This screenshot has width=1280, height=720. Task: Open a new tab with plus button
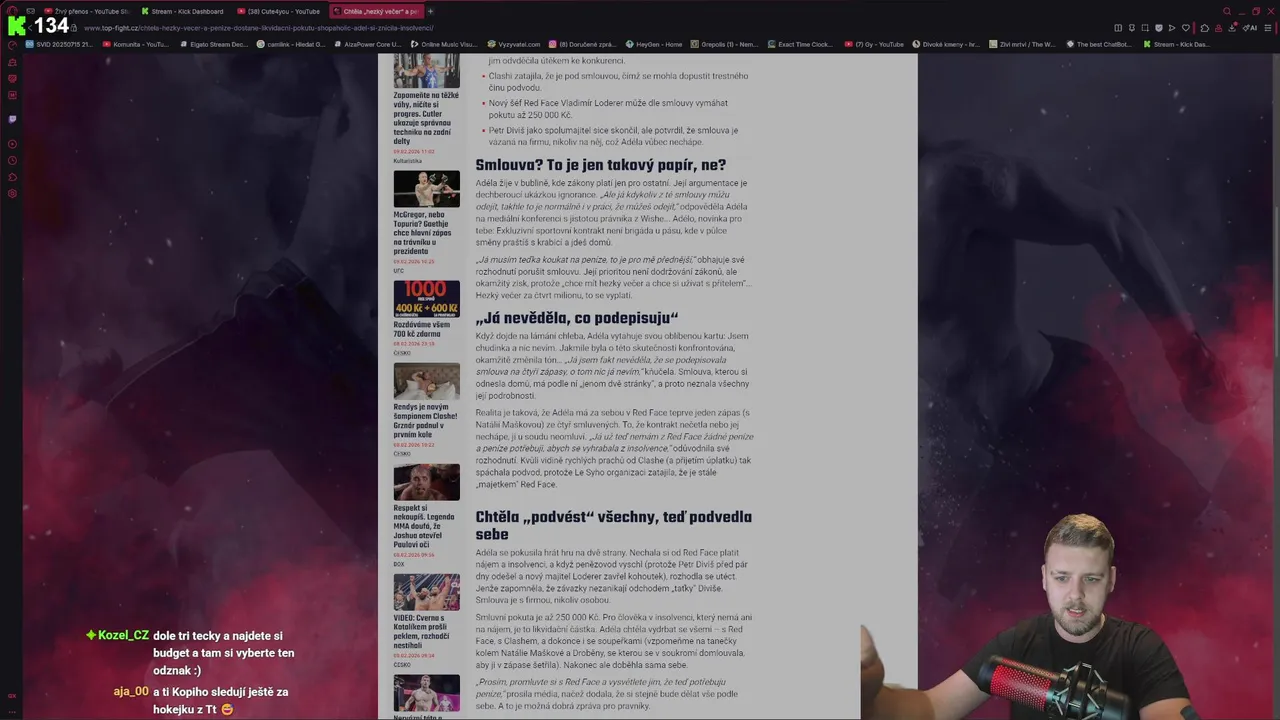click(x=431, y=11)
